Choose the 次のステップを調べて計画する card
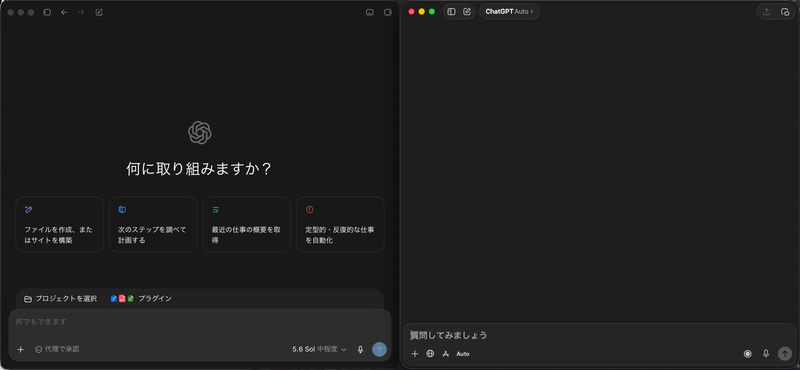 click(153, 225)
